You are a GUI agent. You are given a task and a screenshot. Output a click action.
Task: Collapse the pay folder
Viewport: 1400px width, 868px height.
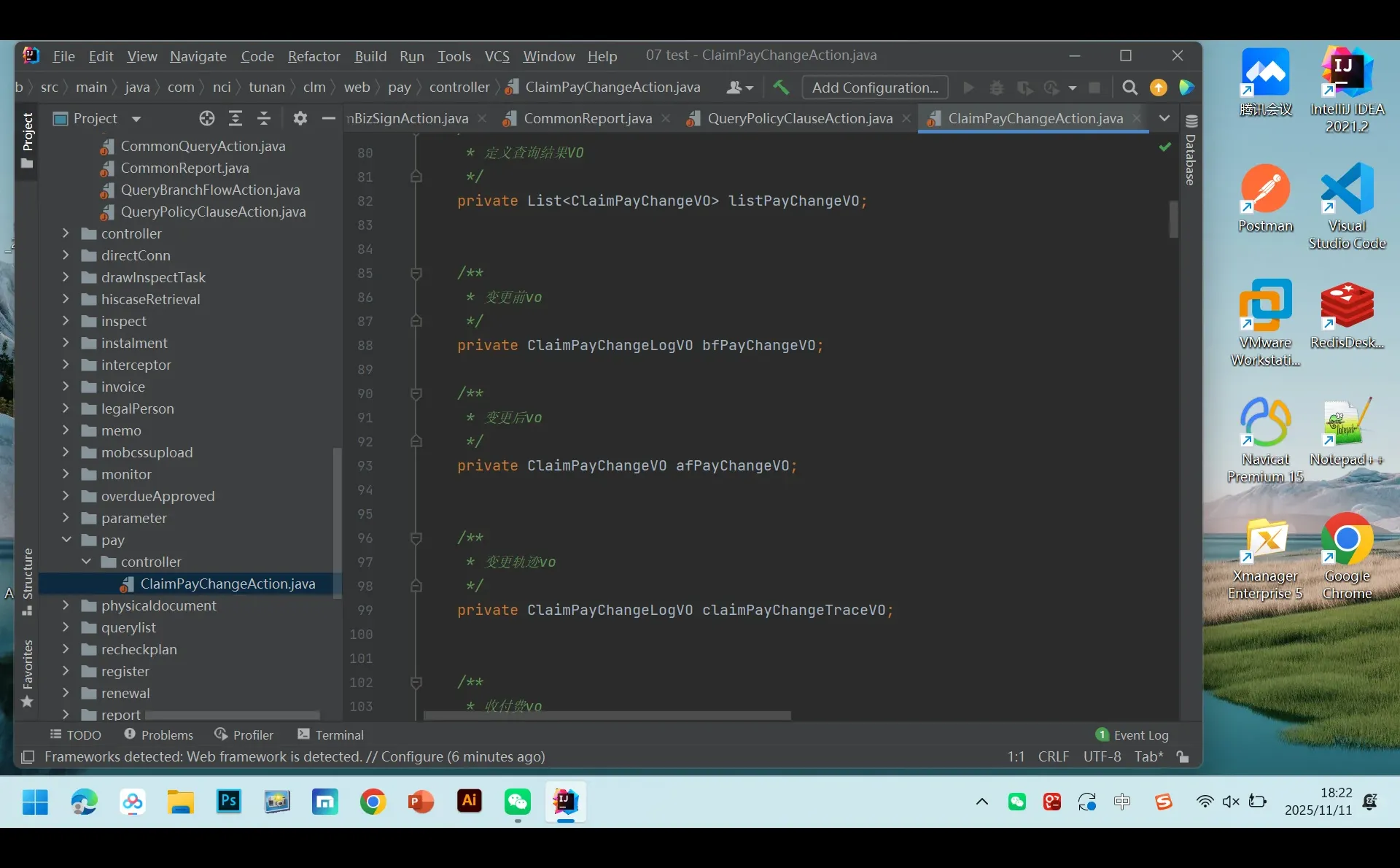66,540
